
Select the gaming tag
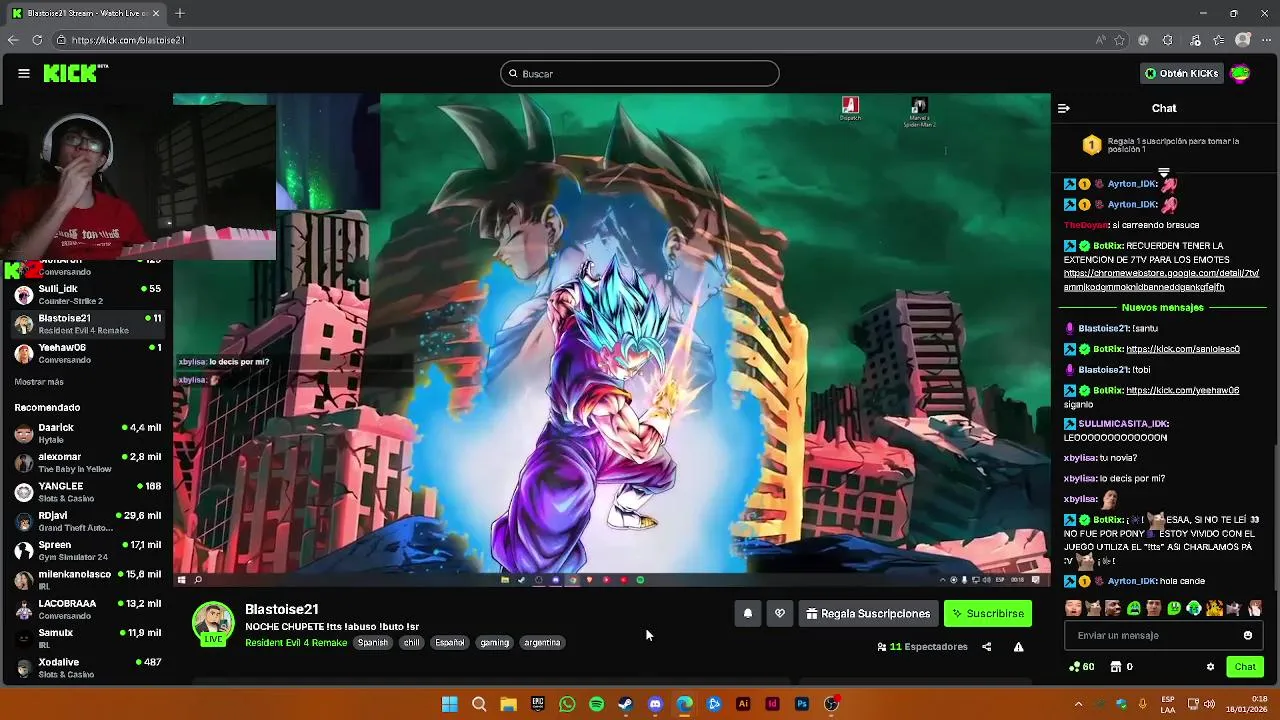tap(494, 643)
